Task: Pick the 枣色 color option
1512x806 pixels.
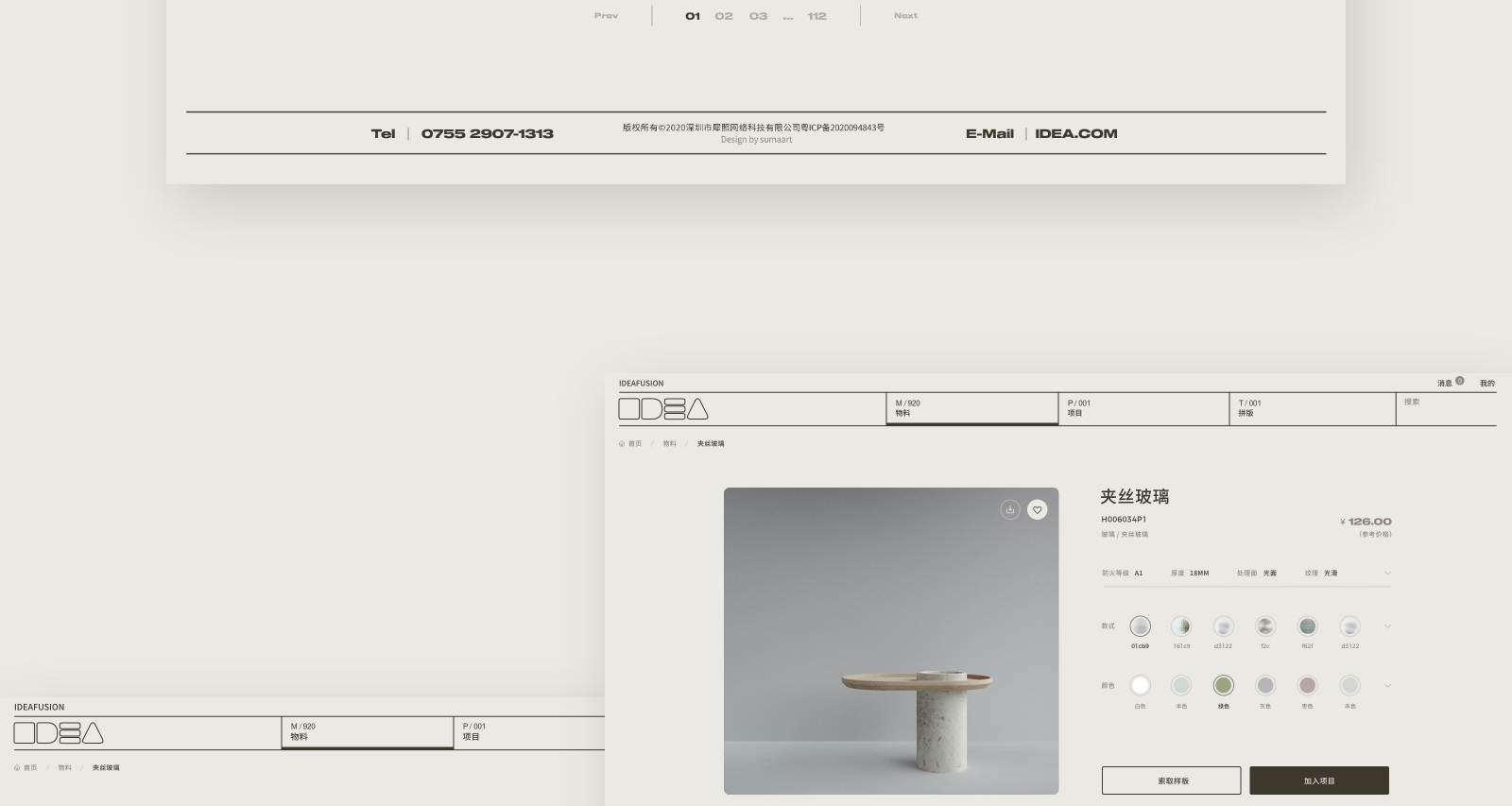Action: (x=1307, y=686)
